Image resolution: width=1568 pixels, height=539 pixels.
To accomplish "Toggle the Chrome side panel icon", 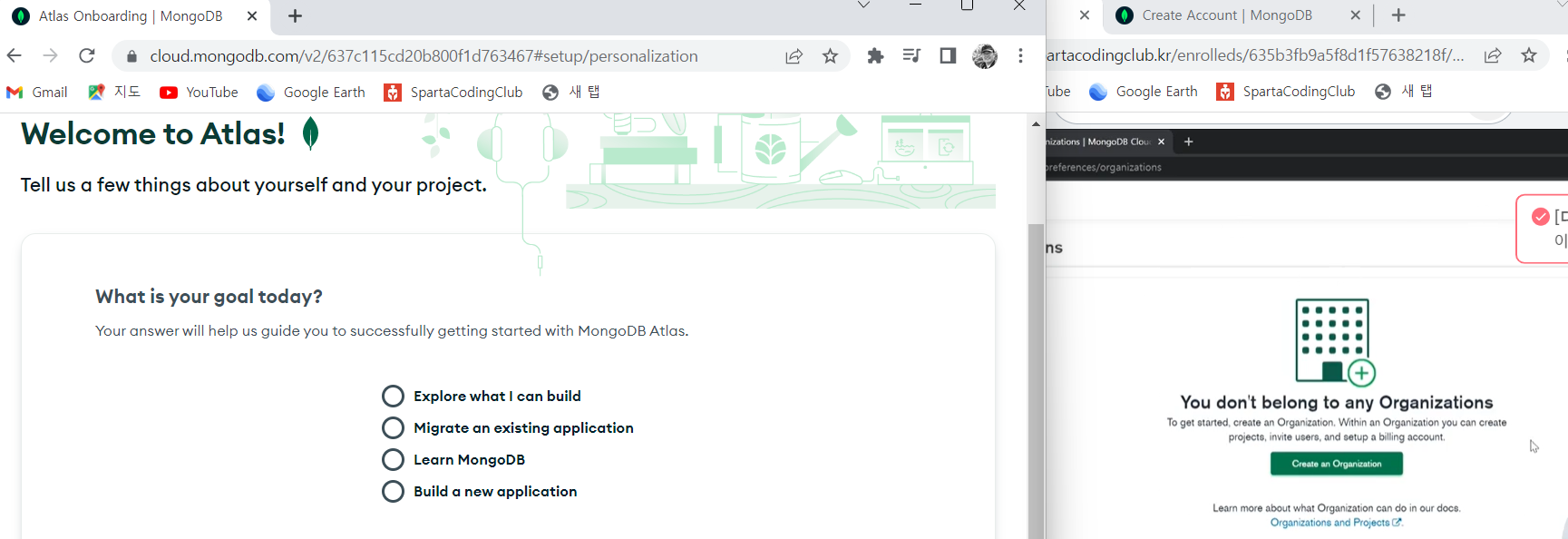I will click(x=948, y=56).
